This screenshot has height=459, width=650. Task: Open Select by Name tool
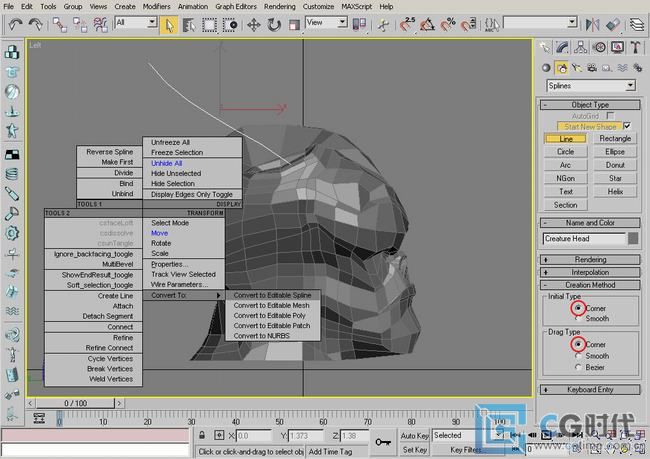(189, 25)
